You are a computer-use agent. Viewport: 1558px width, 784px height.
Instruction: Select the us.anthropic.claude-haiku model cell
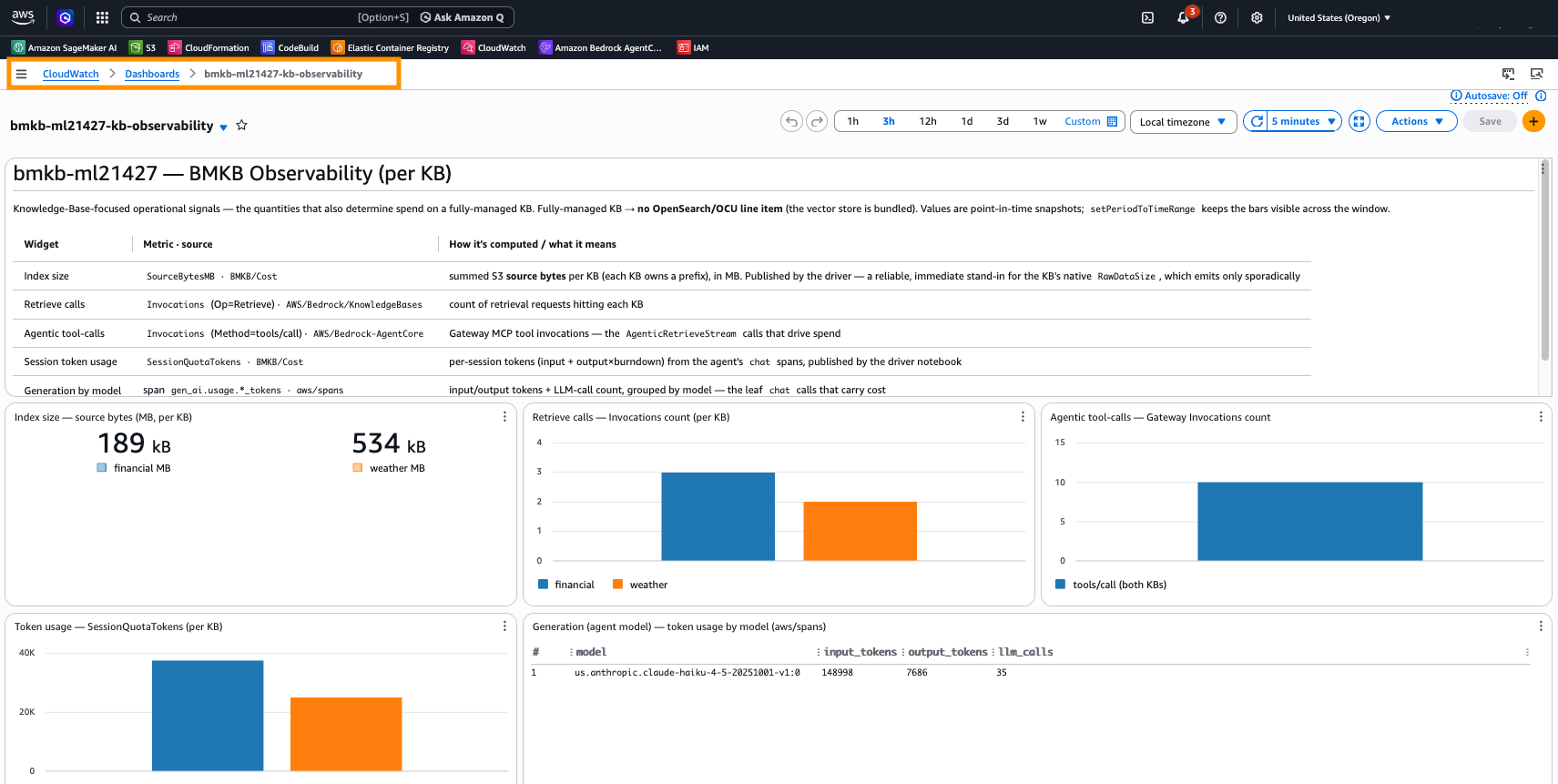tap(687, 673)
